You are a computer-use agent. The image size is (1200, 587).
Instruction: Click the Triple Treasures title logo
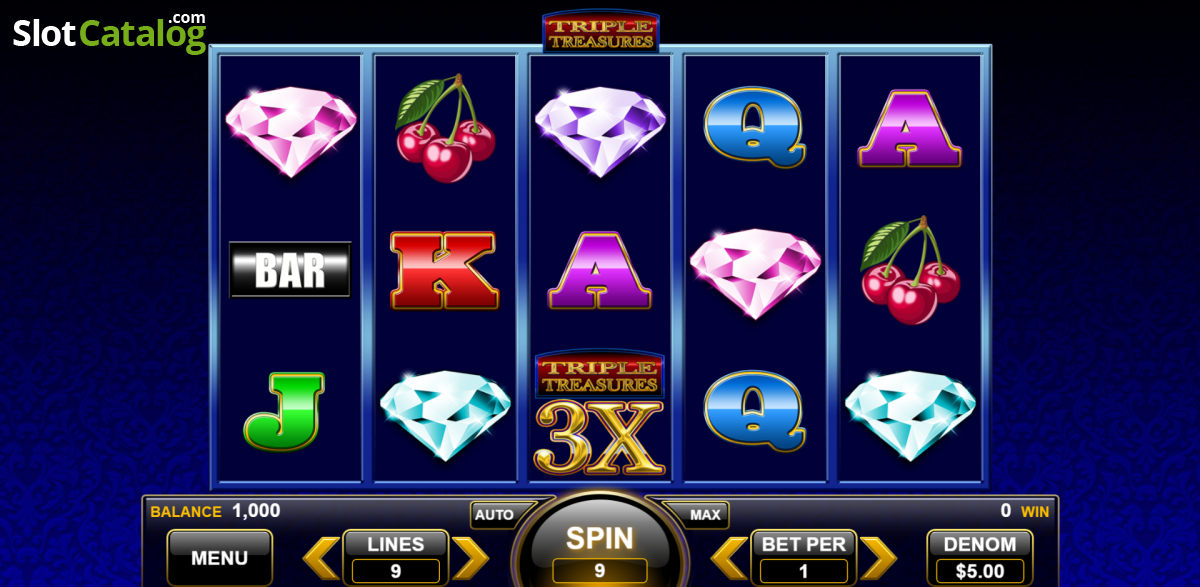(601, 31)
